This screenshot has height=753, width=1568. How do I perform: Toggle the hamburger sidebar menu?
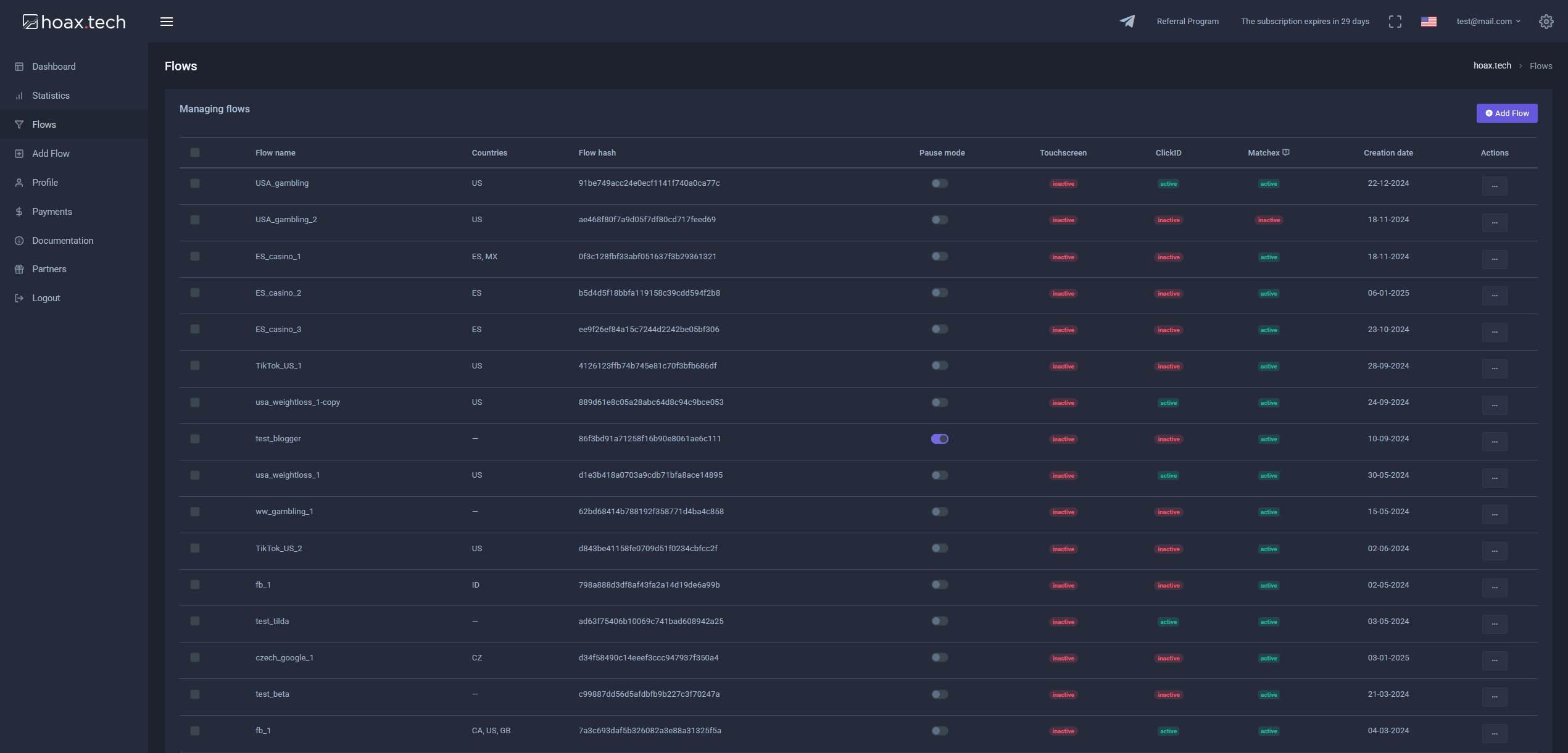tap(167, 22)
